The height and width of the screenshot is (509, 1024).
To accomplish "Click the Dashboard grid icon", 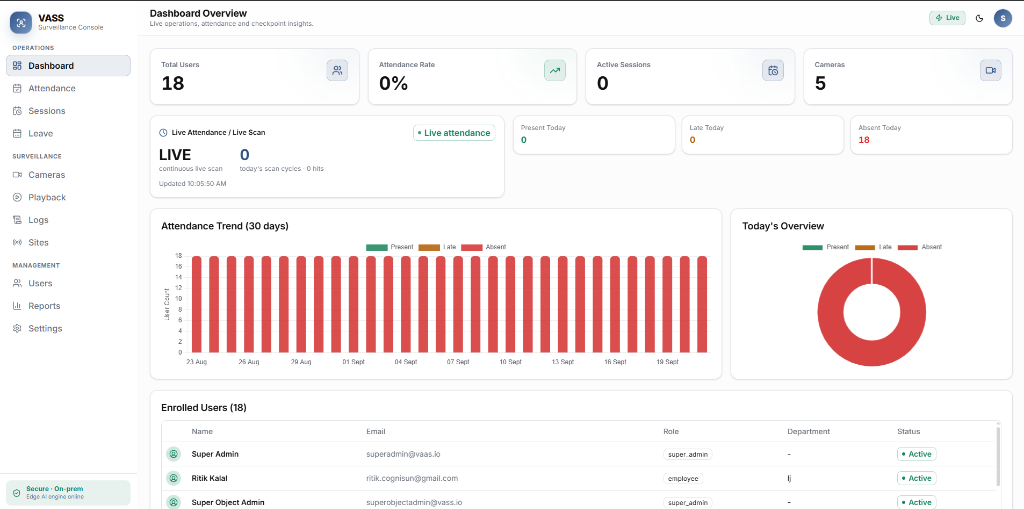I will [18, 65].
